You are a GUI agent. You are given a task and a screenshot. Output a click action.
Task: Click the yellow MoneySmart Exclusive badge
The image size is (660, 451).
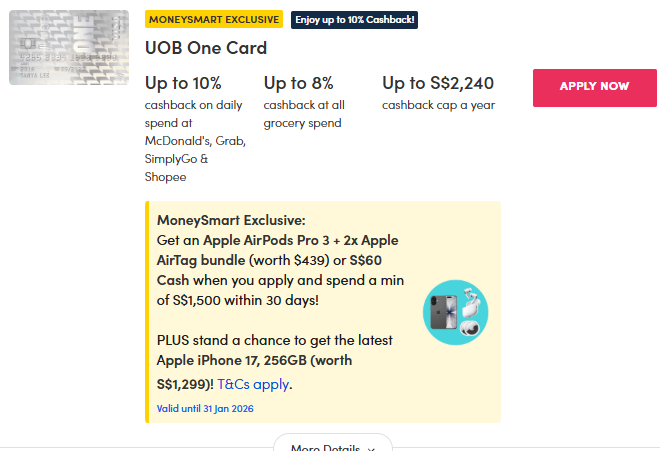[x=214, y=19]
